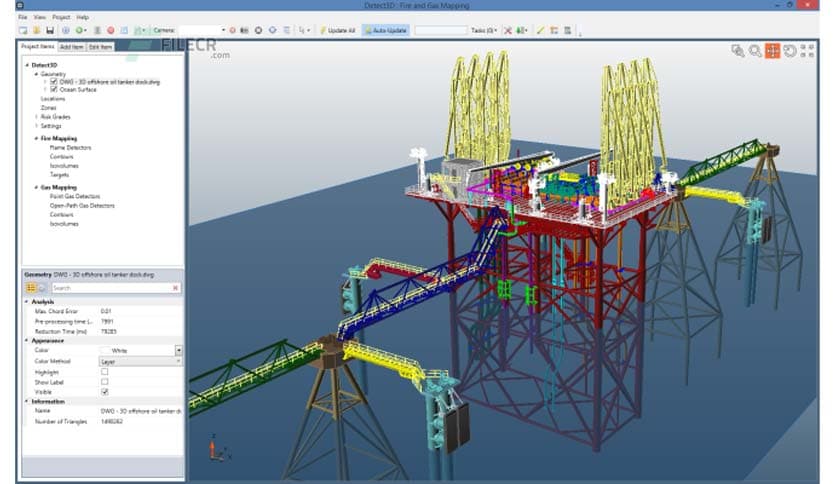This screenshot has width=836, height=484.
Task: Click the Number of Triangles value
Action: click(111, 422)
